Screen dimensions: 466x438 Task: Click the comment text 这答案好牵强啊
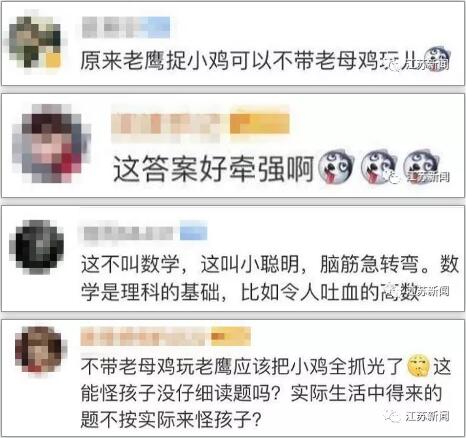pos(213,168)
